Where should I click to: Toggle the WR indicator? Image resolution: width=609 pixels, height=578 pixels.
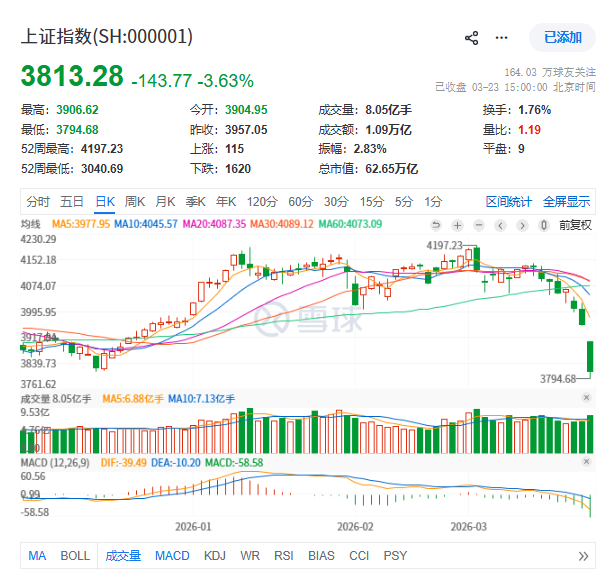coord(250,555)
